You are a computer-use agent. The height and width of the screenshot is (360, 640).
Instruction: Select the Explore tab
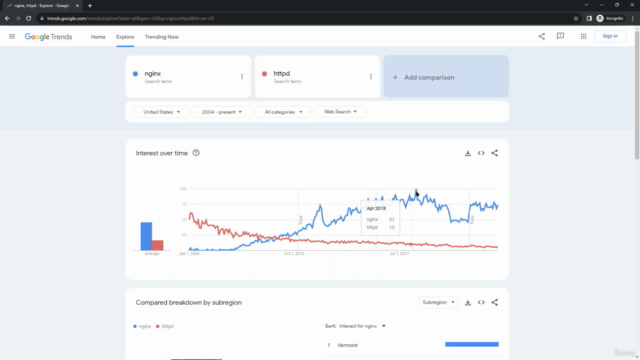125,37
